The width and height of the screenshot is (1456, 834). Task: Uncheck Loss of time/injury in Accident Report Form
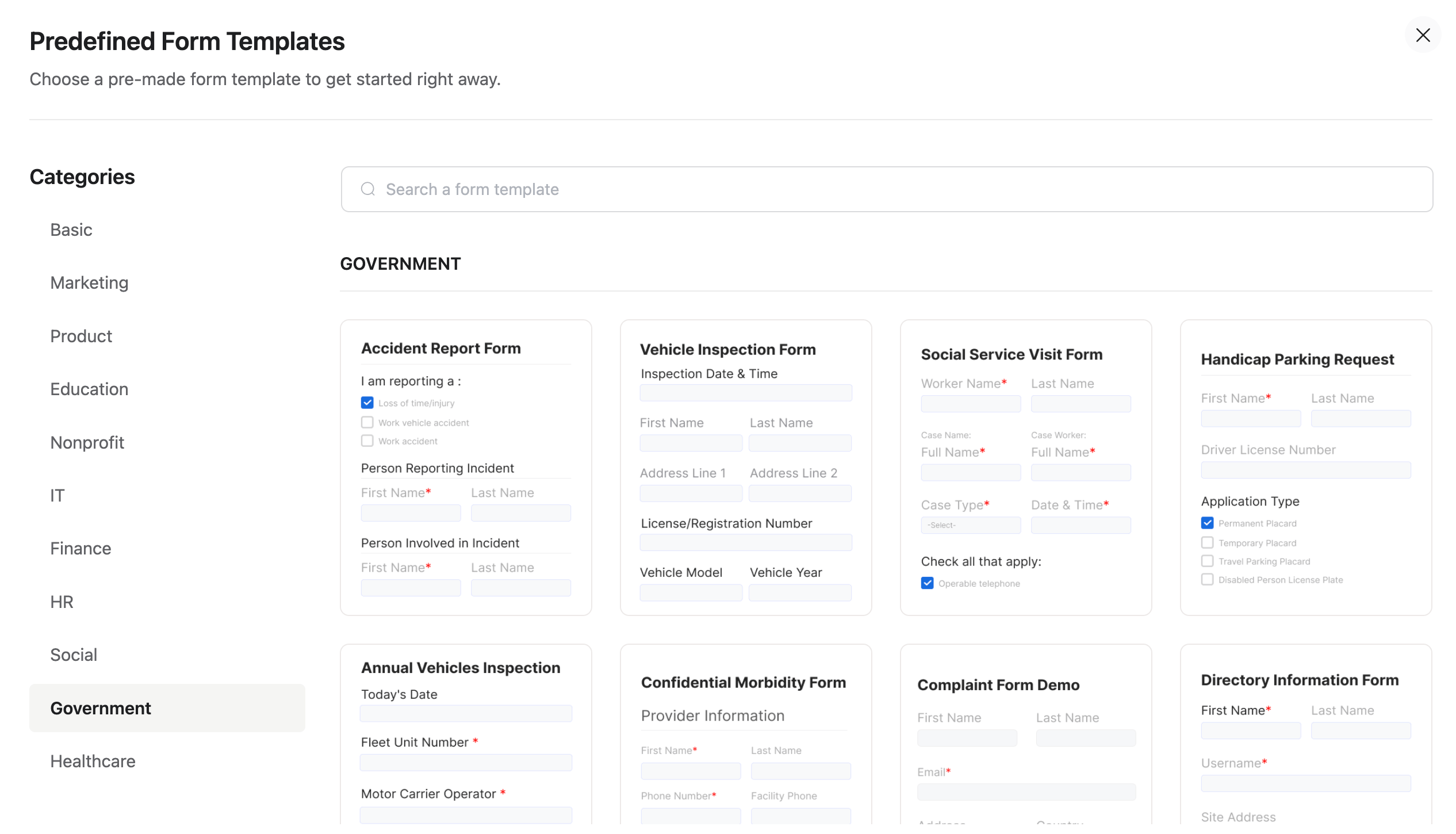[x=367, y=403]
